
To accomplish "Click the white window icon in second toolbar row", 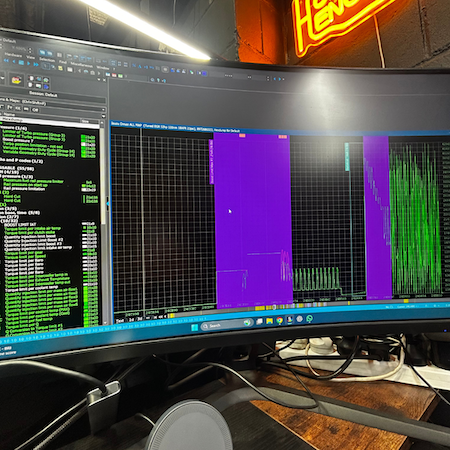I will [x=70, y=69].
